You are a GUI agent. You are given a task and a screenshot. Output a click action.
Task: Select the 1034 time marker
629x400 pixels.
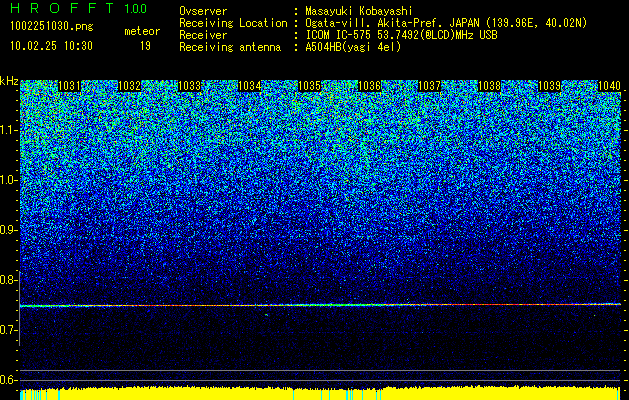coord(250,86)
